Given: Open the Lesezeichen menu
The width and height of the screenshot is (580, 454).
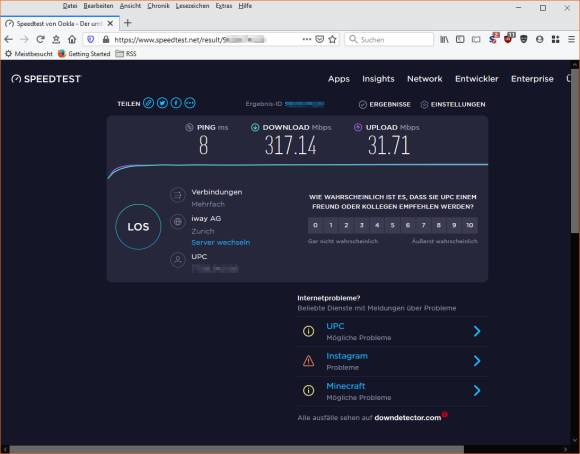Looking at the screenshot, I should click(x=192, y=6).
